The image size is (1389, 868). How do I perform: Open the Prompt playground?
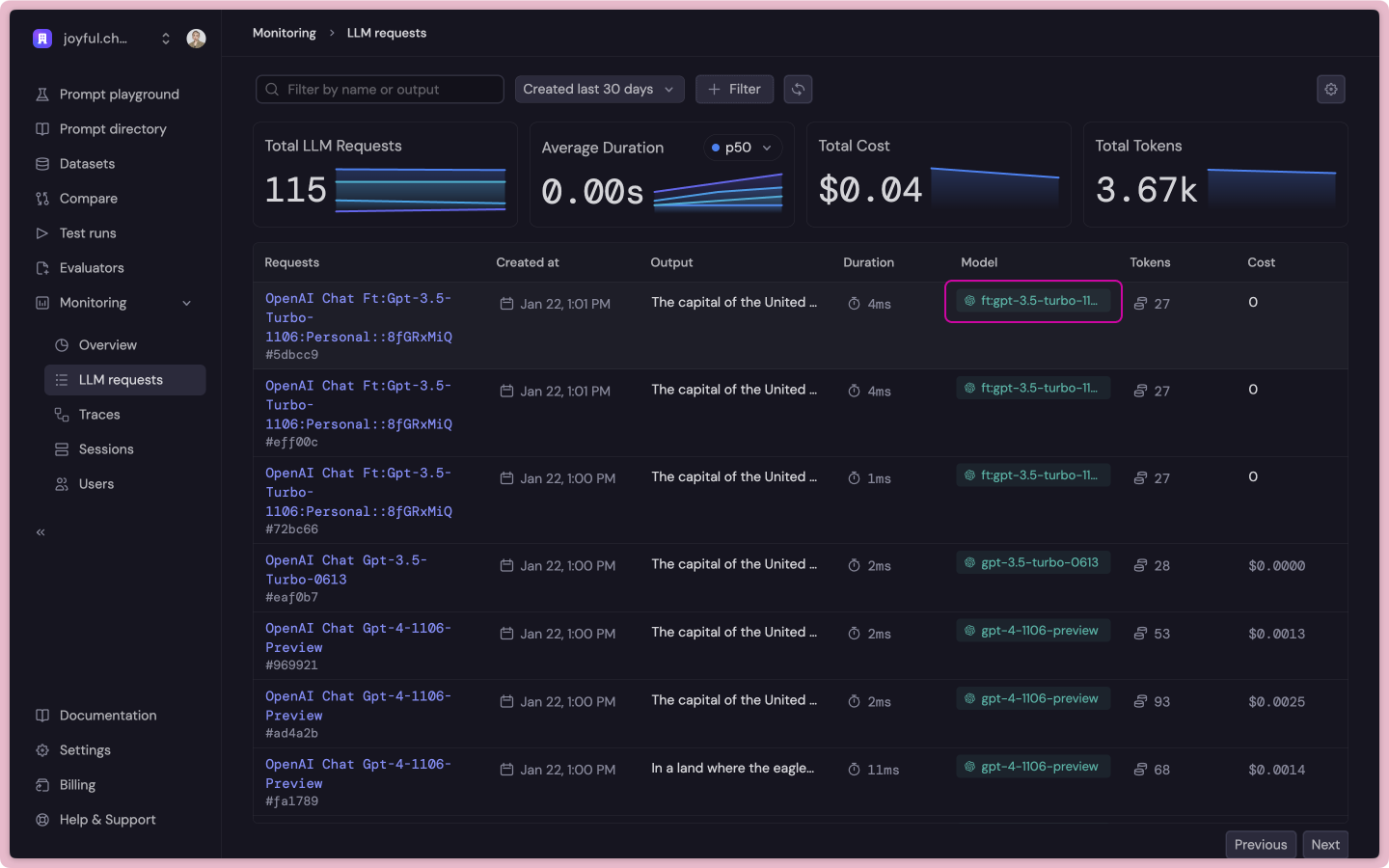116,94
